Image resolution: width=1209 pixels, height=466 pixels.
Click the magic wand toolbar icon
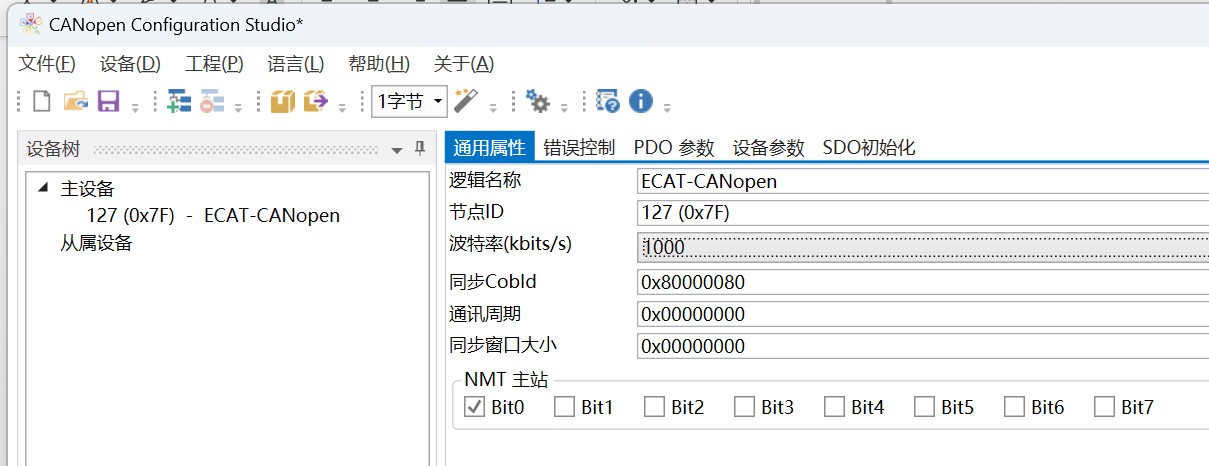click(465, 101)
